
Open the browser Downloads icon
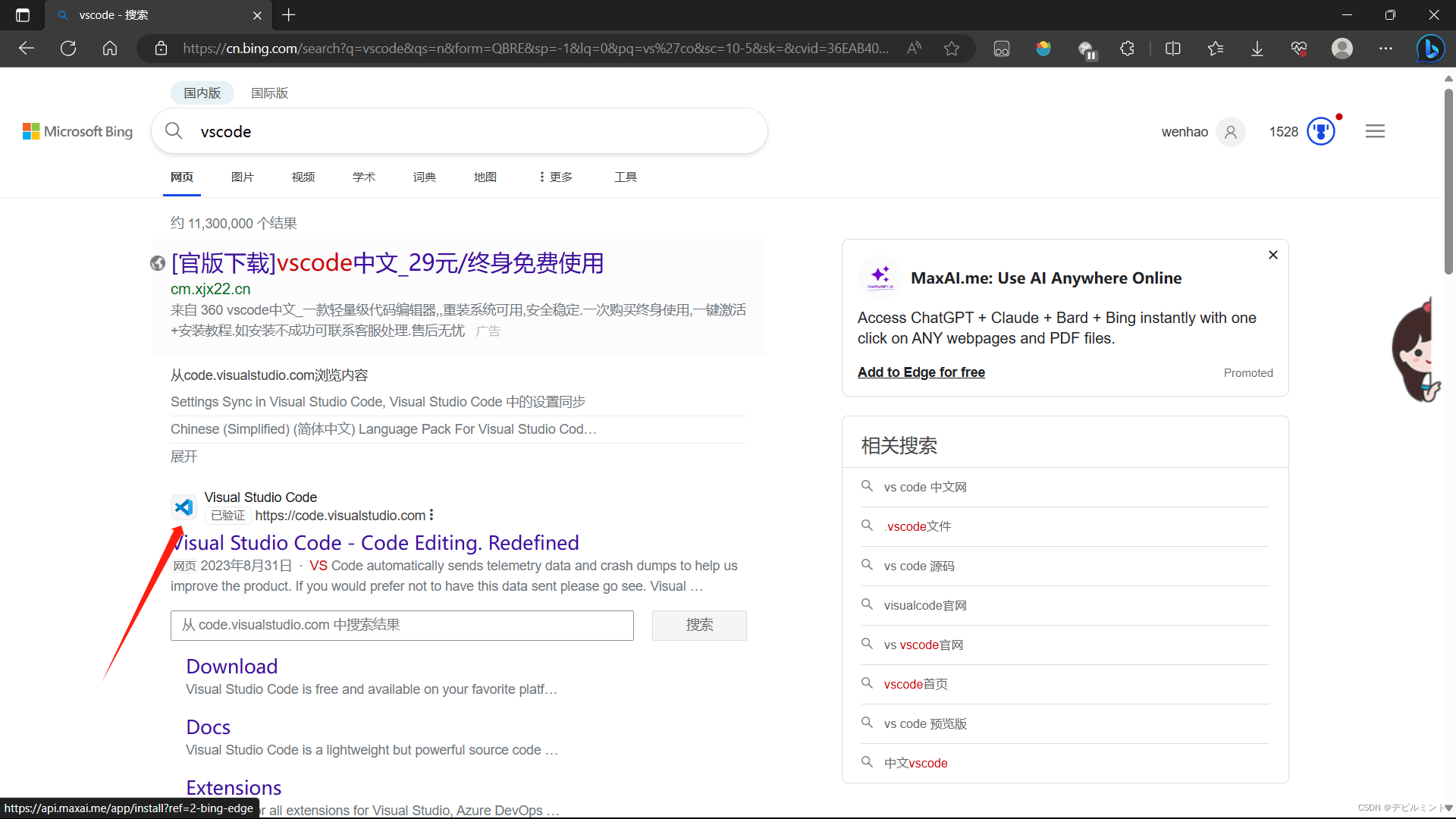pyautogui.click(x=1257, y=48)
